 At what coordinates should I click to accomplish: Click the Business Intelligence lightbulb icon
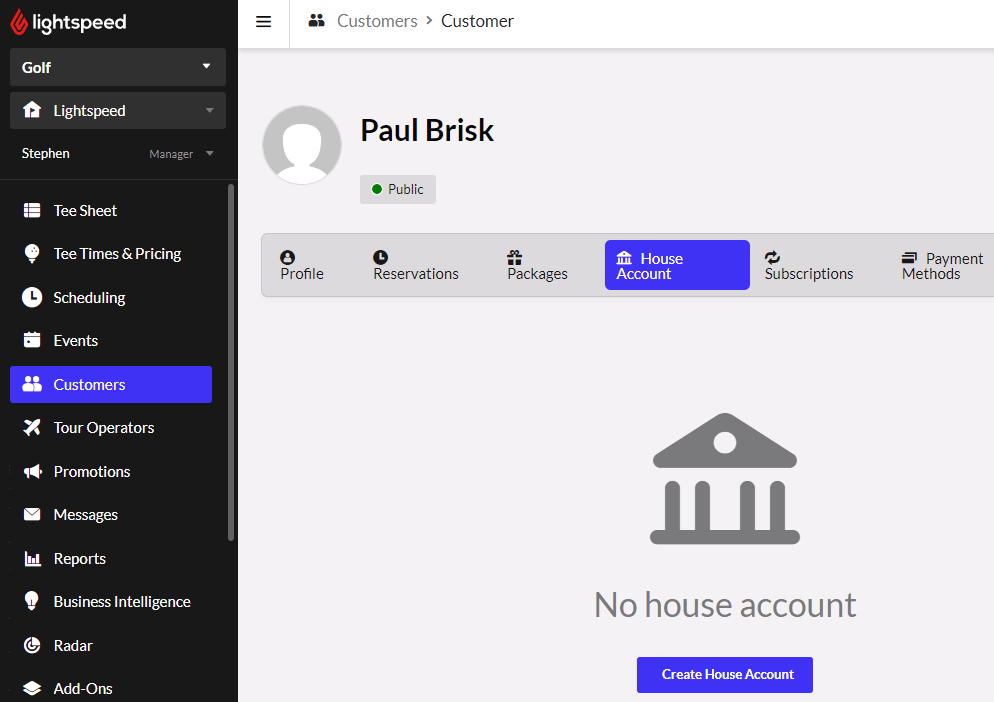pyautogui.click(x=31, y=601)
